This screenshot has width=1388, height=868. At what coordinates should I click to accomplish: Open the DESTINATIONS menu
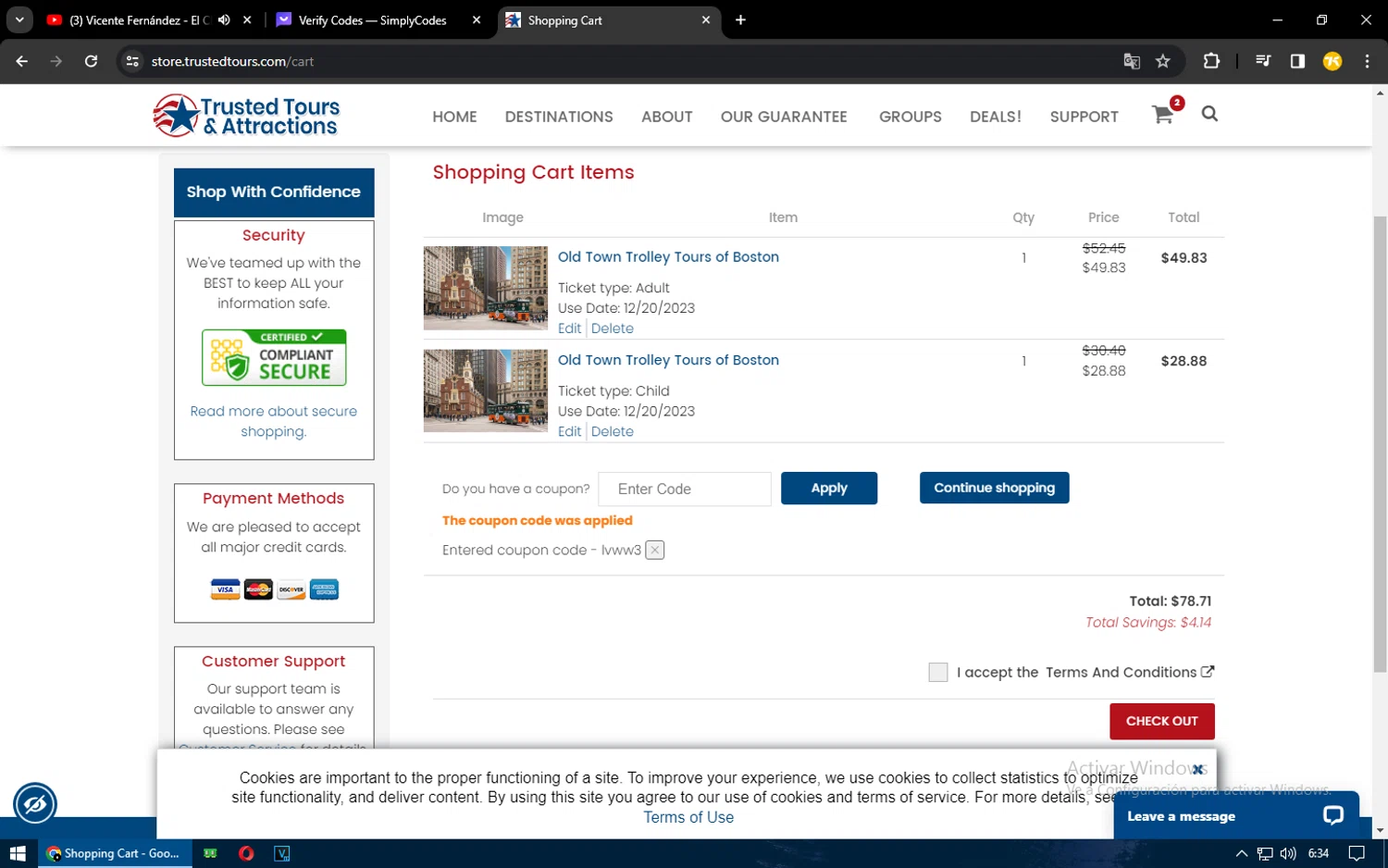(x=559, y=117)
